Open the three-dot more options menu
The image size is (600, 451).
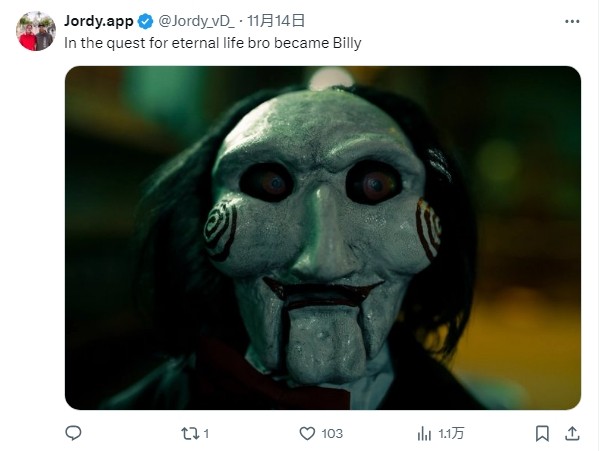572,21
